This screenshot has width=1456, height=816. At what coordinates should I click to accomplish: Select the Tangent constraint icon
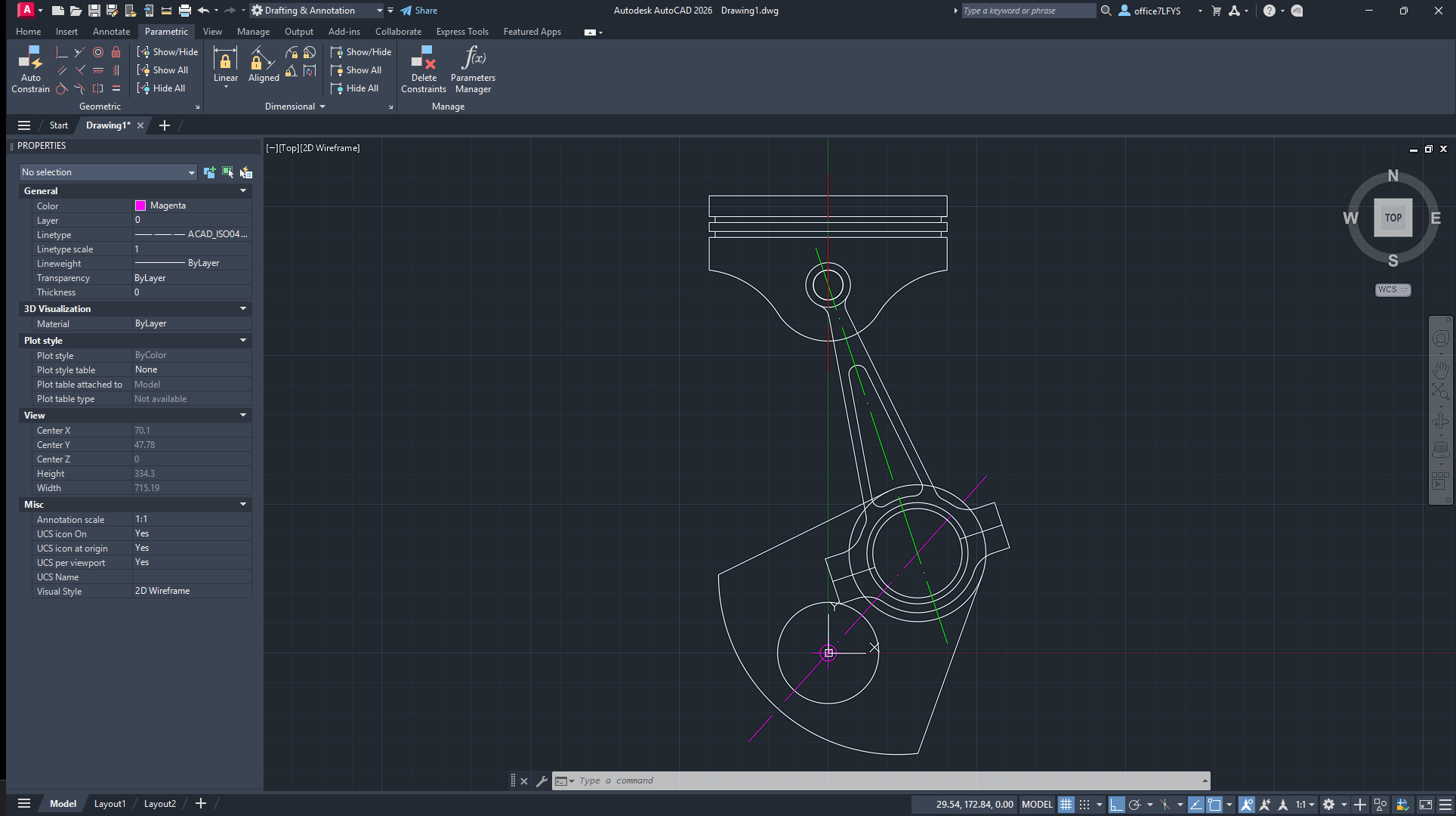[62, 88]
